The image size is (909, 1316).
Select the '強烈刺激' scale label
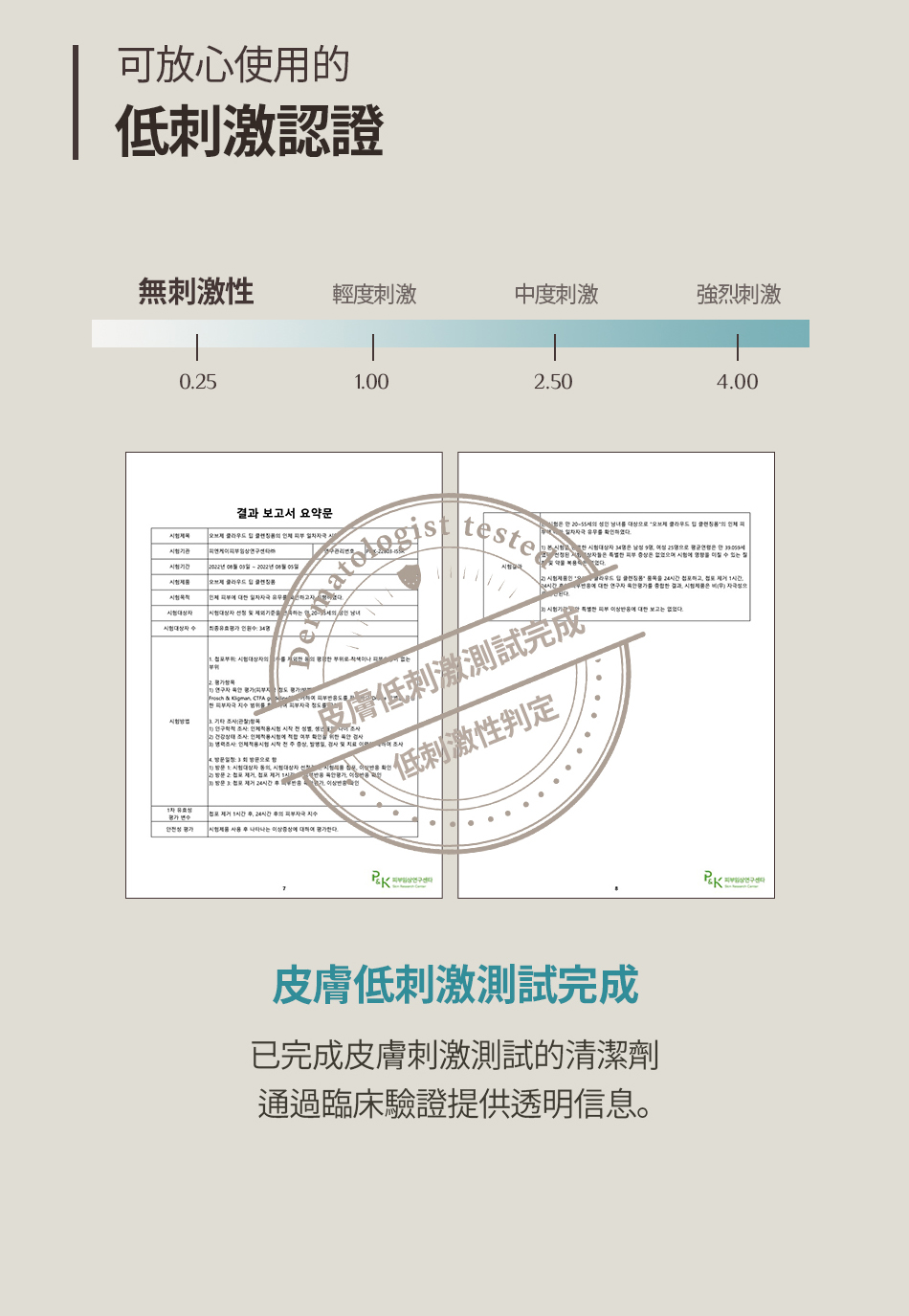coord(739,294)
